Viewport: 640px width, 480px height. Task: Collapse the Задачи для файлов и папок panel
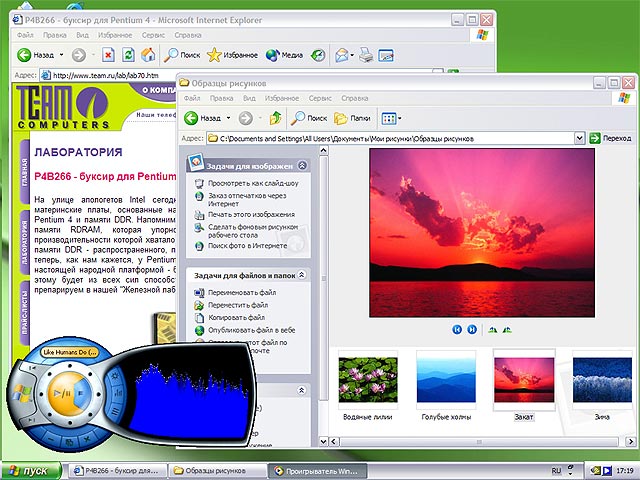(x=302, y=274)
